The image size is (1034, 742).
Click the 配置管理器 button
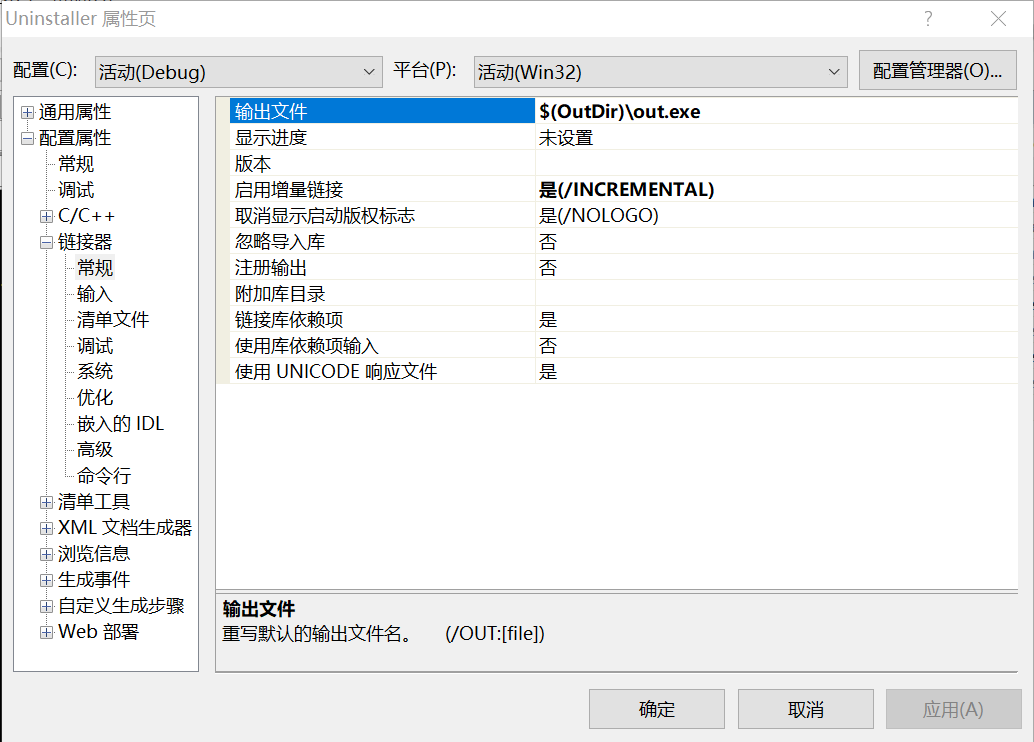click(x=937, y=71)
